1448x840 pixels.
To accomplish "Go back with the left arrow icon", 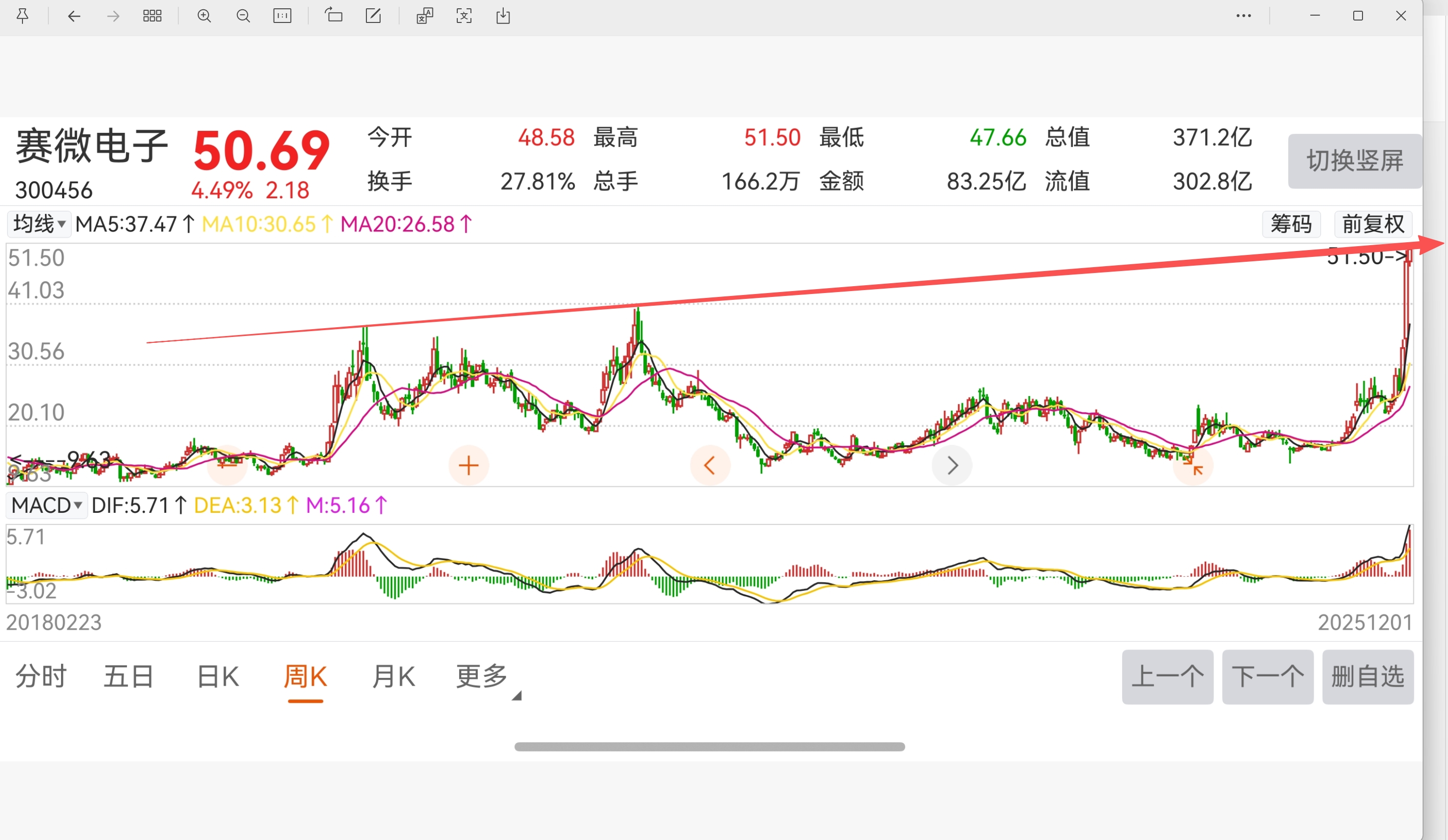I will [x=74, y=16].
